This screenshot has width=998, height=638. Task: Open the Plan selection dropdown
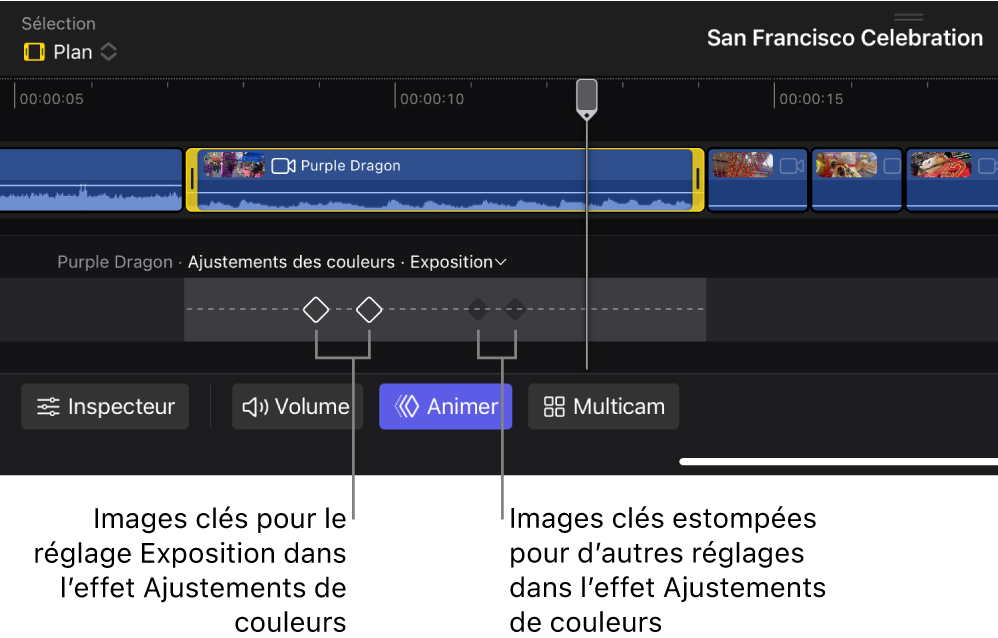point(70,52)
